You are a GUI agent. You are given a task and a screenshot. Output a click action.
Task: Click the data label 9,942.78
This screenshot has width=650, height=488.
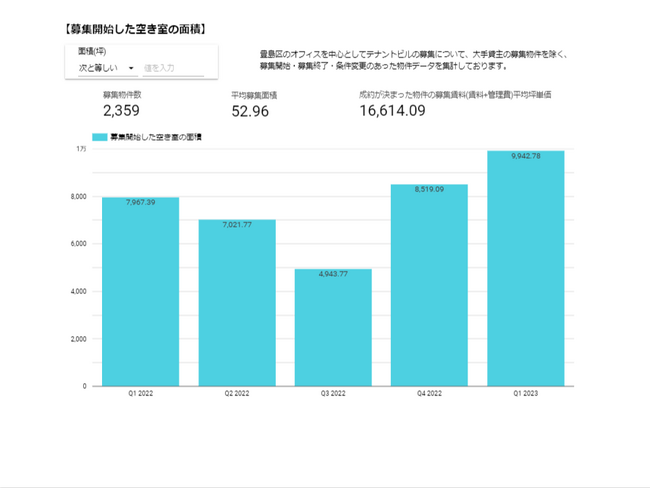coord(525,156)
